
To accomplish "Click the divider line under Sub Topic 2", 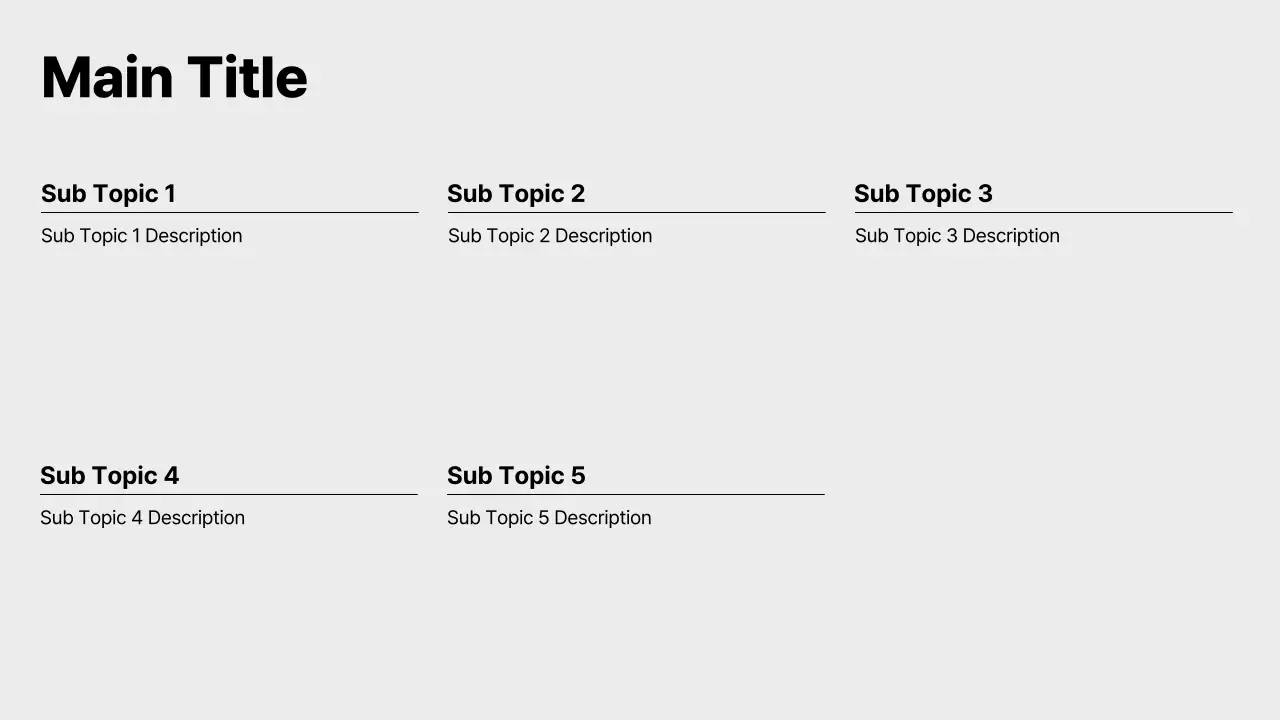I will pyautogui.click(x=636, y=212).
